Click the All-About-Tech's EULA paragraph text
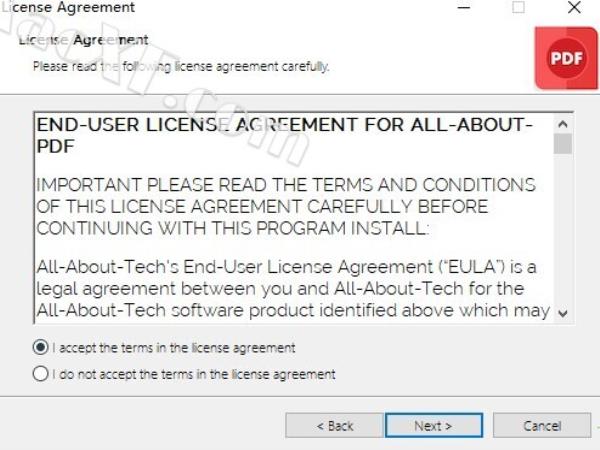The width and height of the screenshot is (600, 450). pos(293,289)
